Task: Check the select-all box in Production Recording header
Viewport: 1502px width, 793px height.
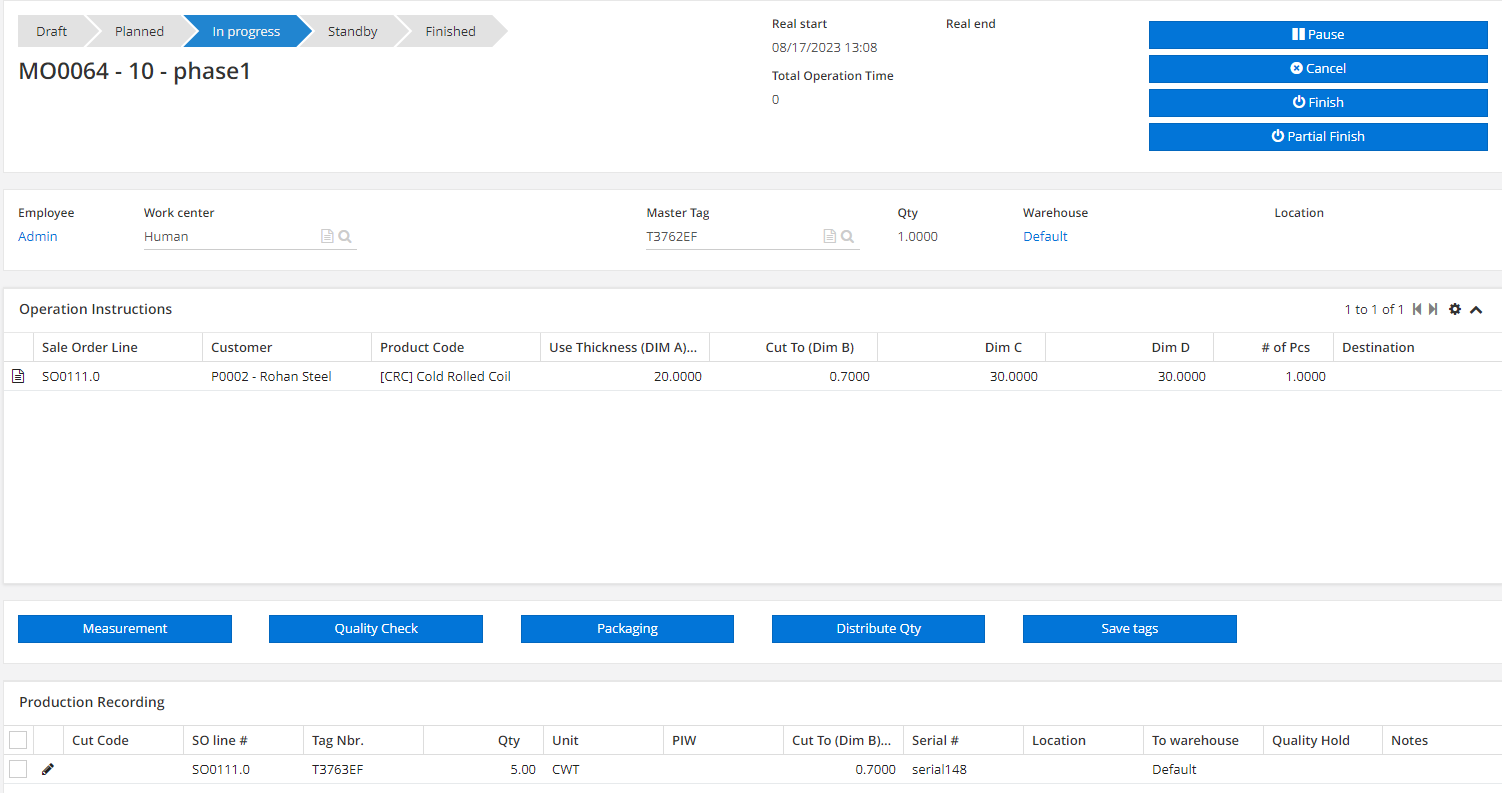Action: [x=18, y=740]
